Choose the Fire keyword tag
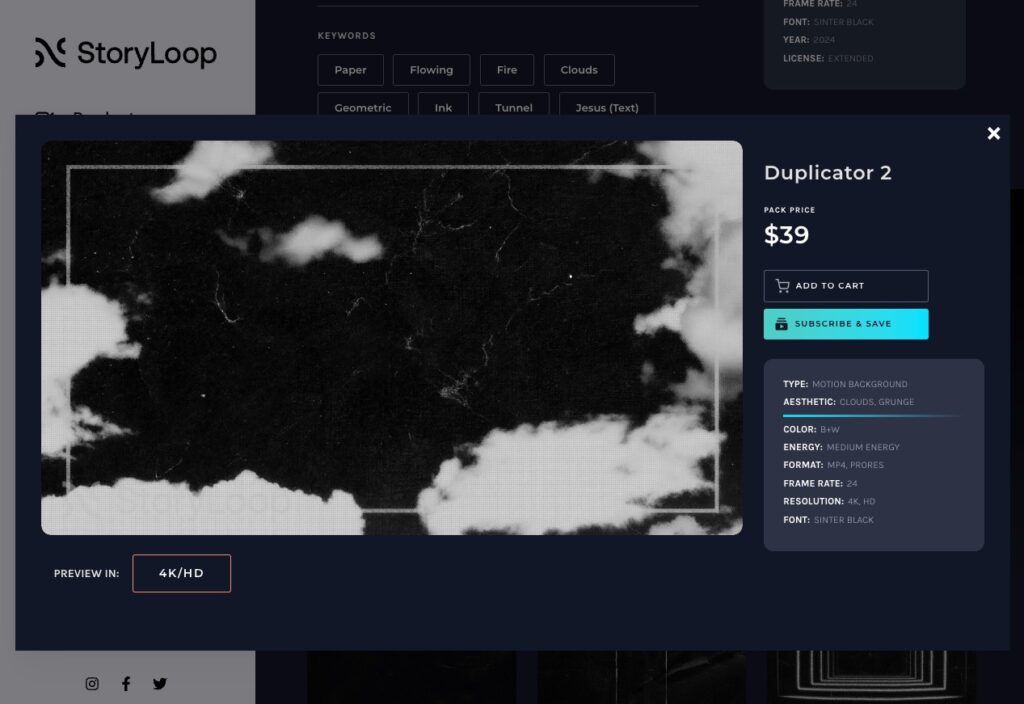This screenshot has width=1024, height=704. pos(507,70)
